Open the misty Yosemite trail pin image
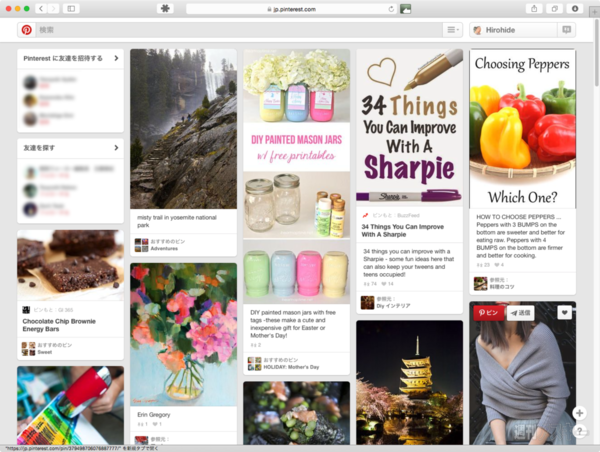The width and height of the screenshot is (600, 452). click(183, 129)
